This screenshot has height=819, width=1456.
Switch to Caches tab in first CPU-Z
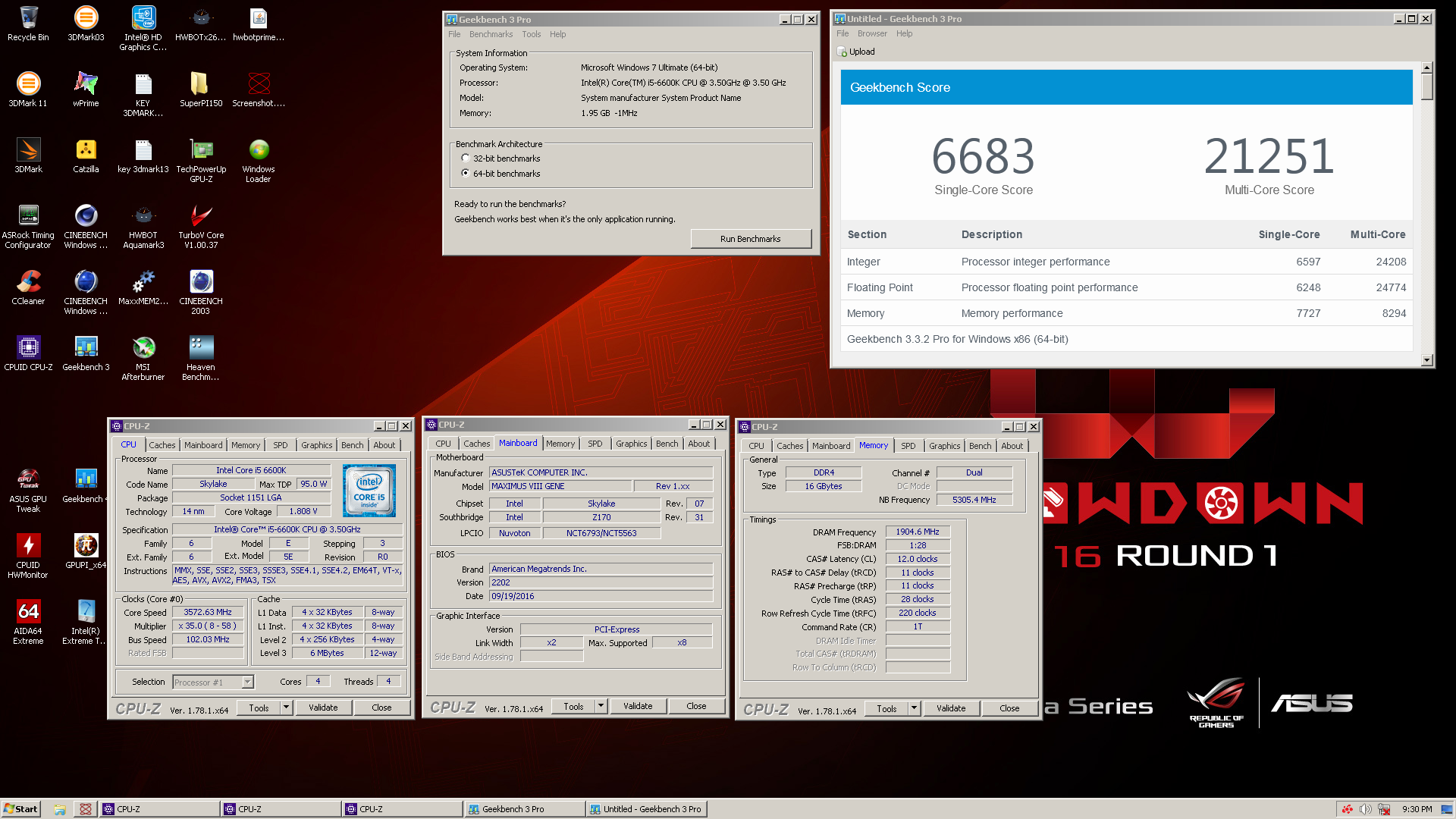162,445
